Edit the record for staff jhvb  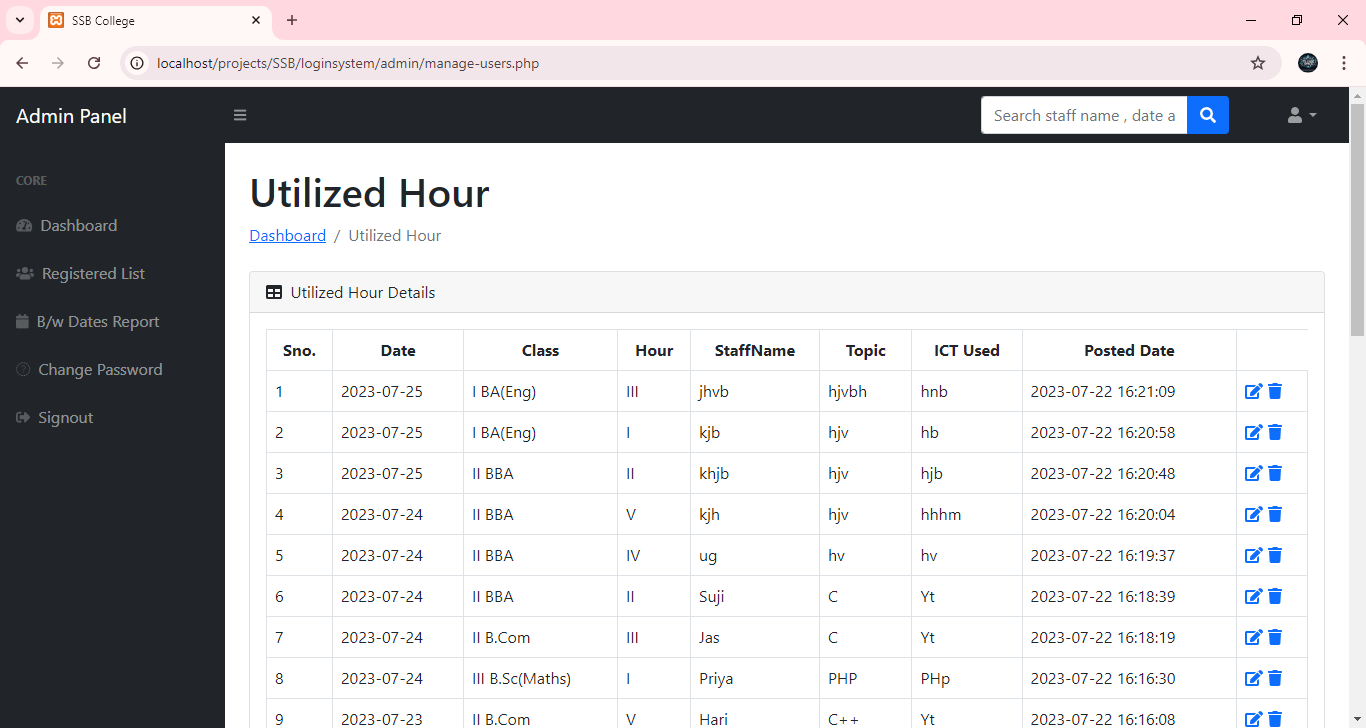pos(1253,391)
